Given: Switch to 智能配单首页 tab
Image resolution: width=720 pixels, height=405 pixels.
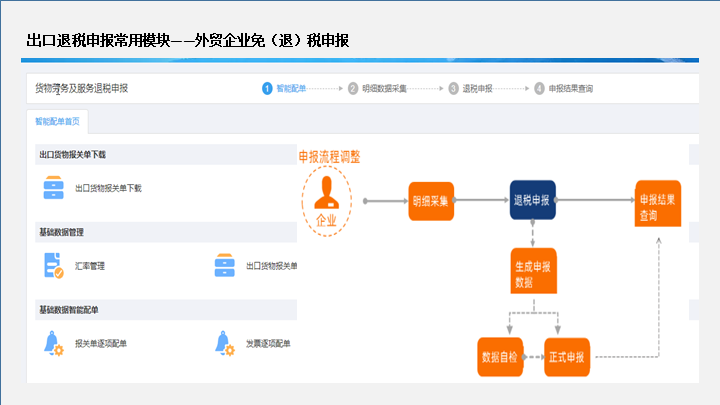Looking at the screenshot, I should [57, 121].
